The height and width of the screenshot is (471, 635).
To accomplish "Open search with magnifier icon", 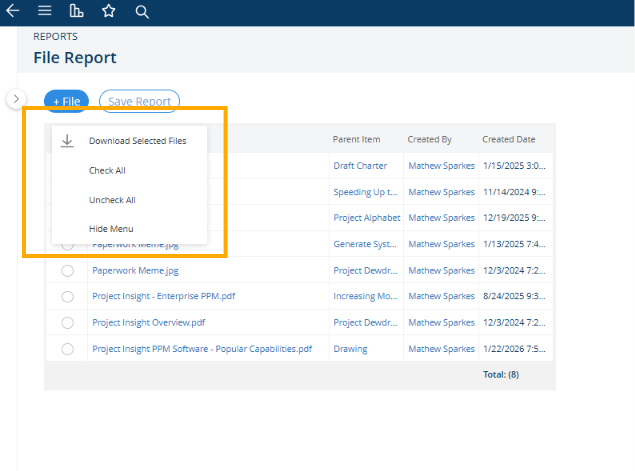I will [x=142, y=12].
